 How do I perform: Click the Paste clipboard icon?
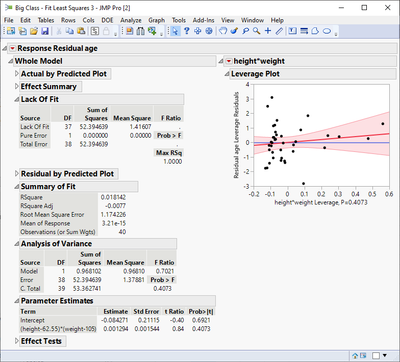point(81,31)
